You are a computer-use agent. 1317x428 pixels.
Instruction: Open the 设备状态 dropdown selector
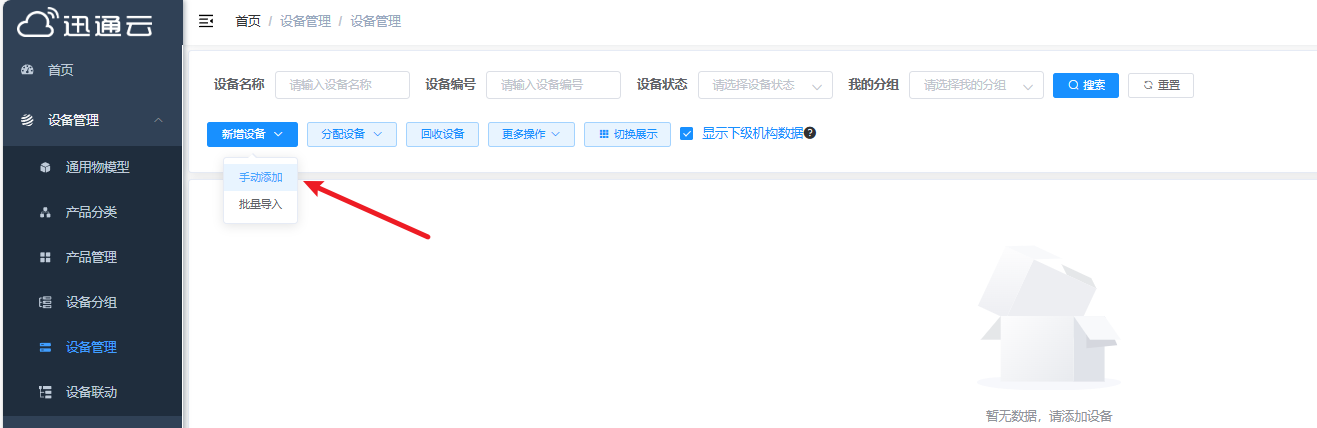click(765, 86)
